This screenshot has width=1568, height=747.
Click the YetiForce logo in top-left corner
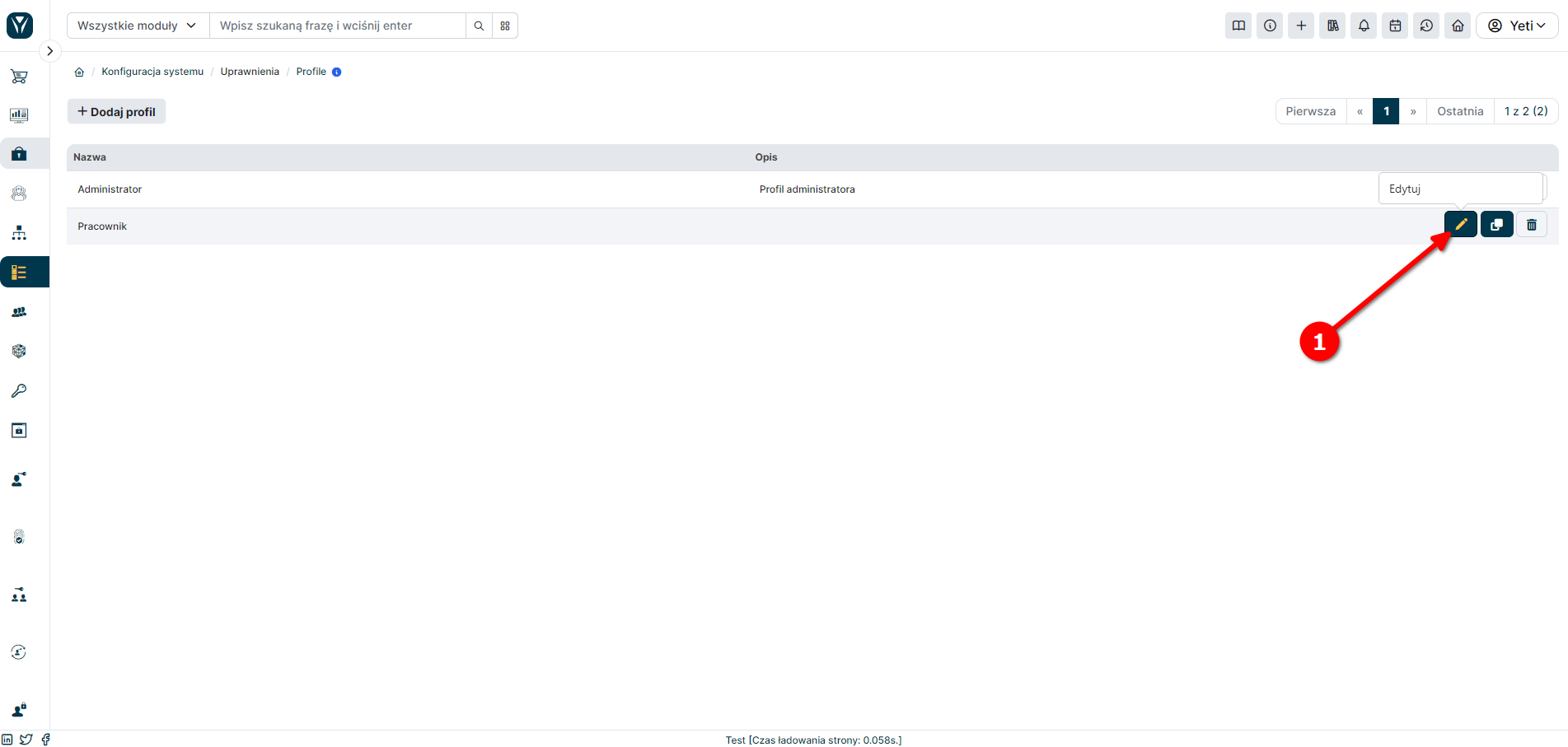(x=20, y=26)
